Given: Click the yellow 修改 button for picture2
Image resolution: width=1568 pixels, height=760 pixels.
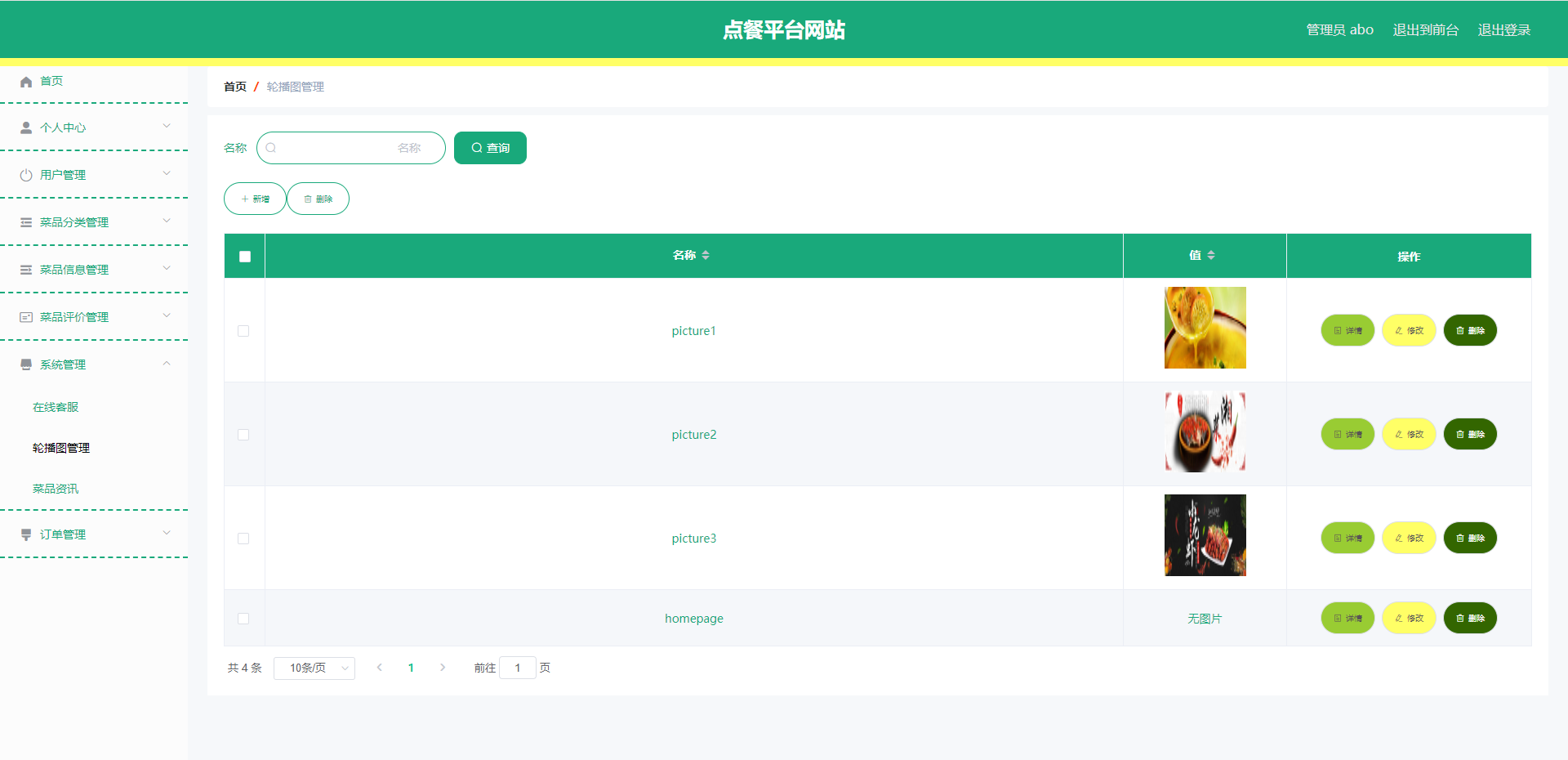Looking at the screenshot, I should [x=1409, y=435].
